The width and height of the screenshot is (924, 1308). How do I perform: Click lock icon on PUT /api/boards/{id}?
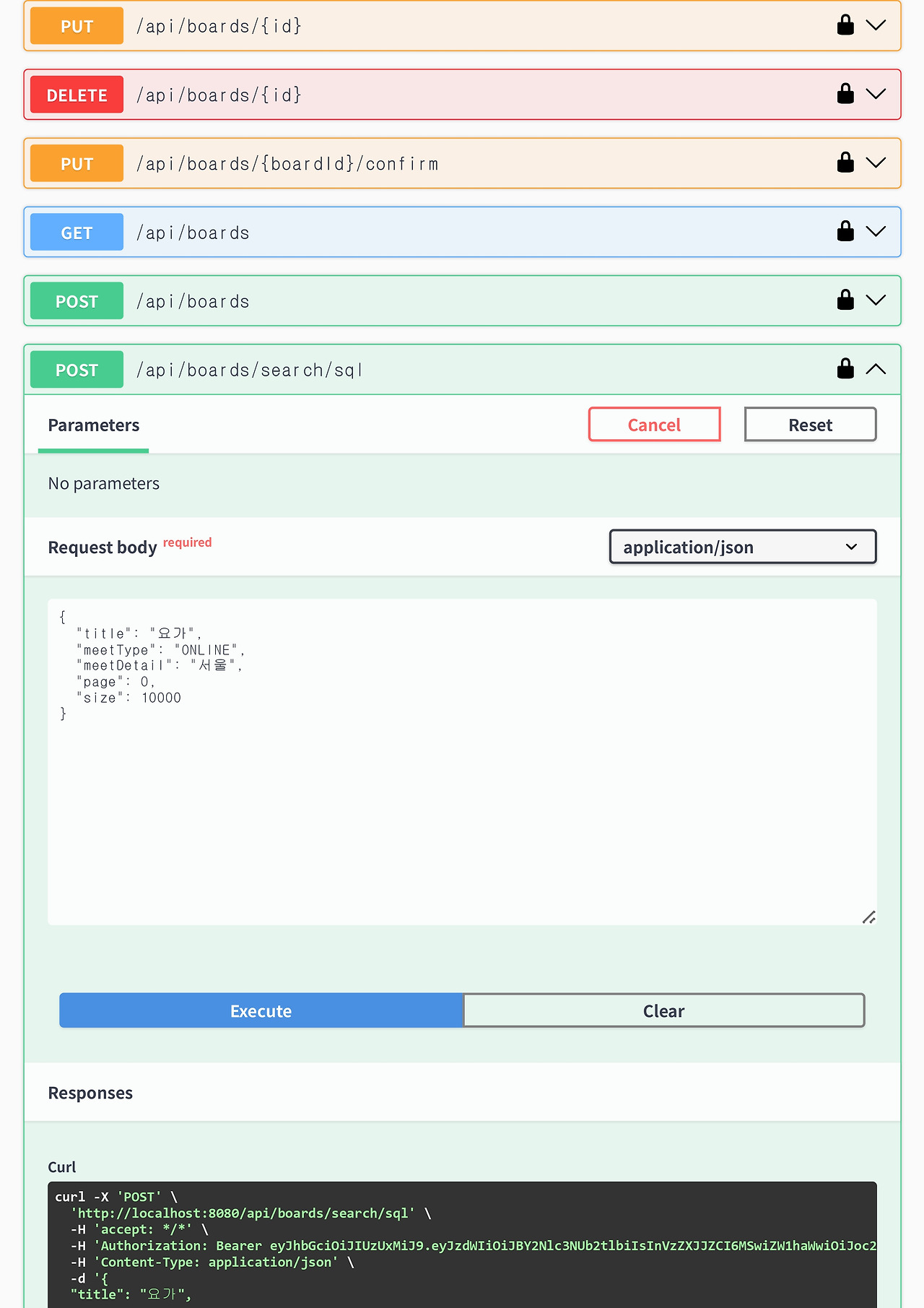(845, 25)
